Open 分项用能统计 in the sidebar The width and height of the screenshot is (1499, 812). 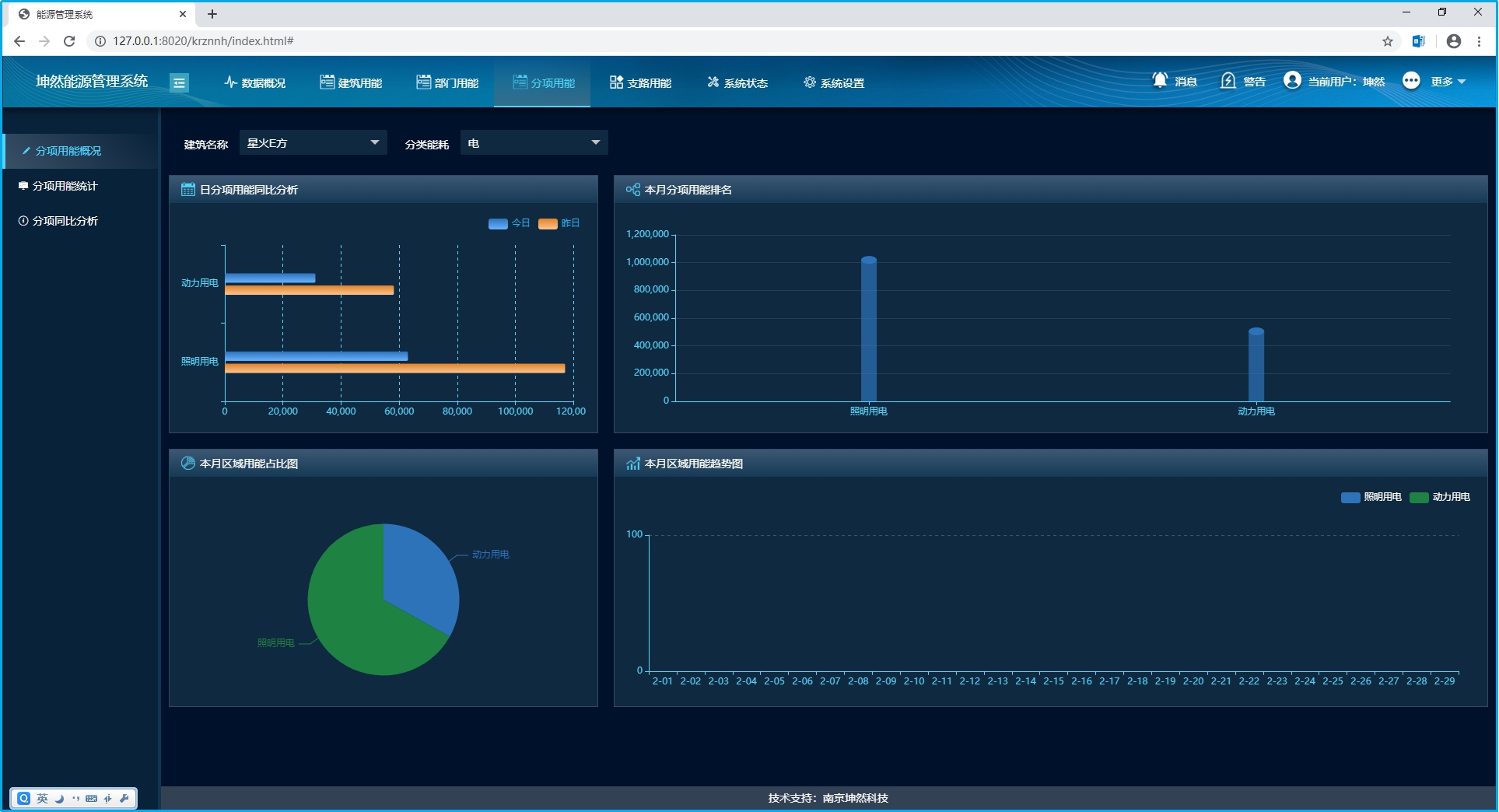(x=65, y=186)
